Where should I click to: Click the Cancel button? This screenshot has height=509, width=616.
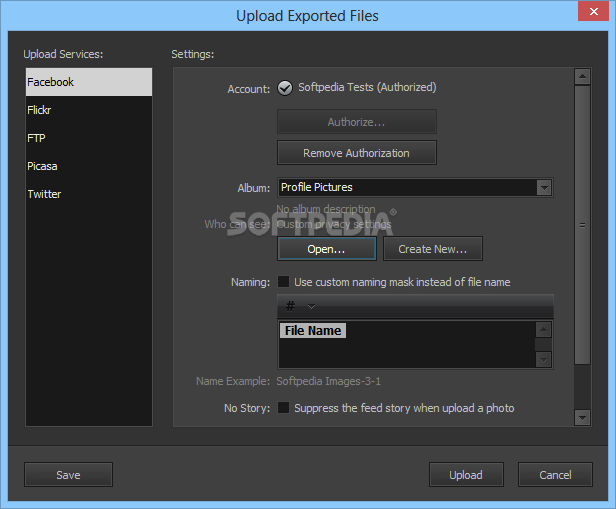coord(555,475)
